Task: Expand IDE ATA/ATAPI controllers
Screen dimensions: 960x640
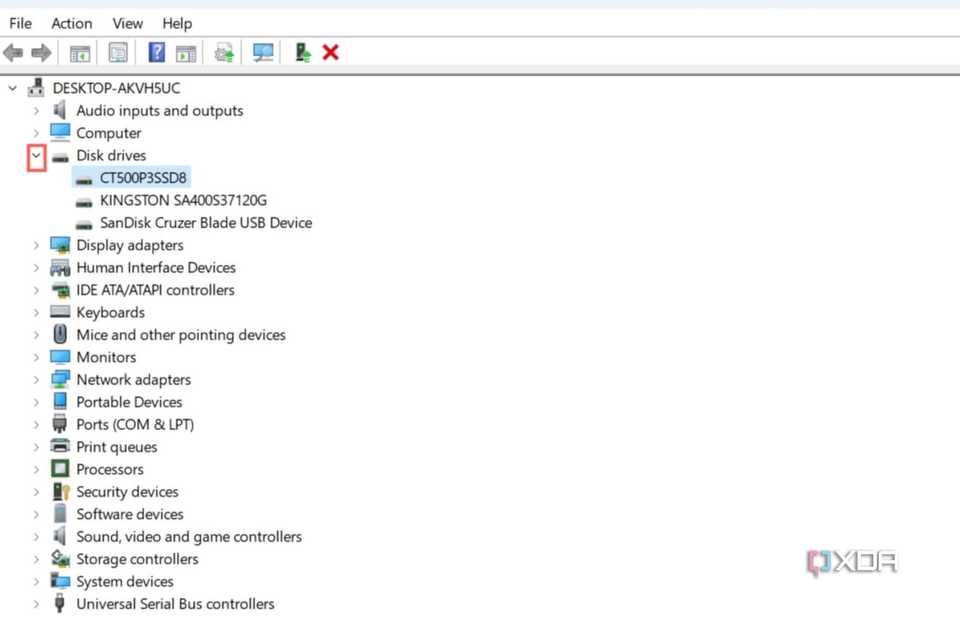Action: [36, 290]
